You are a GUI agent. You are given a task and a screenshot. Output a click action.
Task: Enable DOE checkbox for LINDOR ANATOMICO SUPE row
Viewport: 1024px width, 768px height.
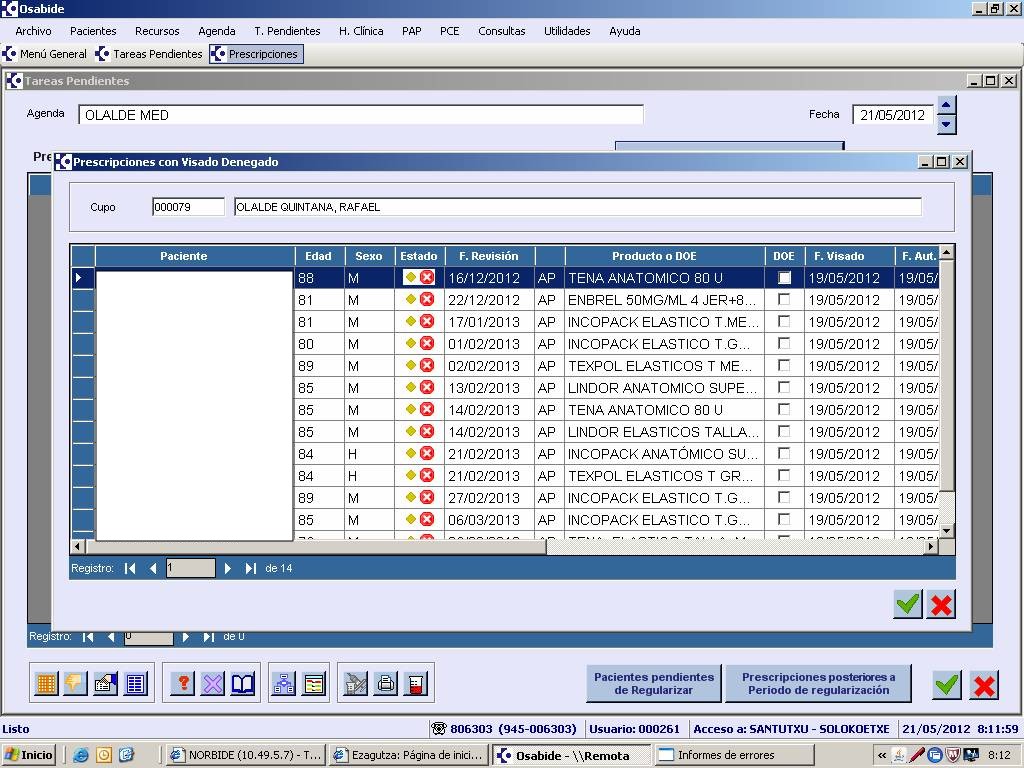click(x=784, y=387)
